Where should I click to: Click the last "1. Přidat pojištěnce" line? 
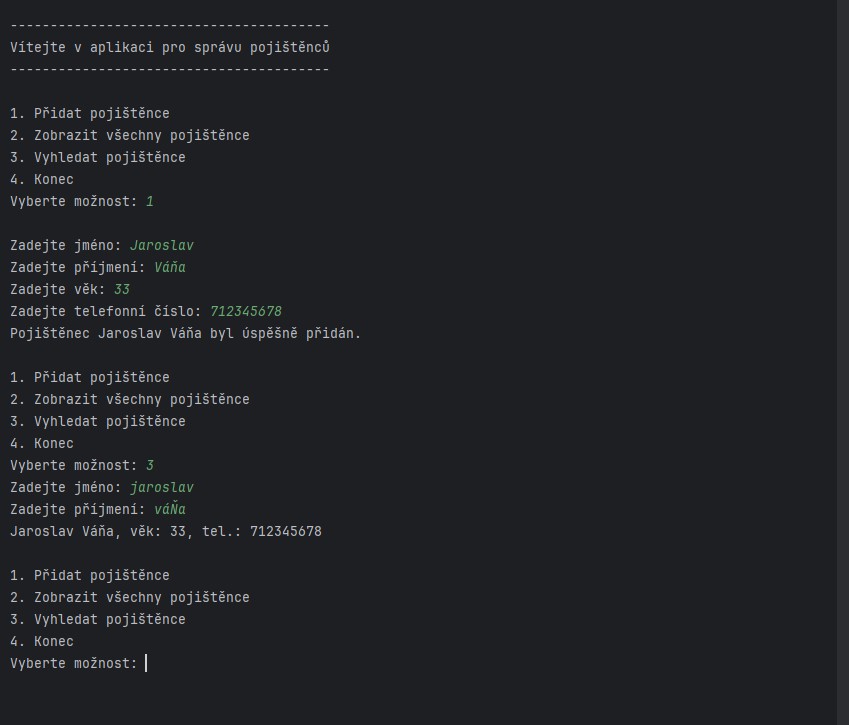pos(90,575)
